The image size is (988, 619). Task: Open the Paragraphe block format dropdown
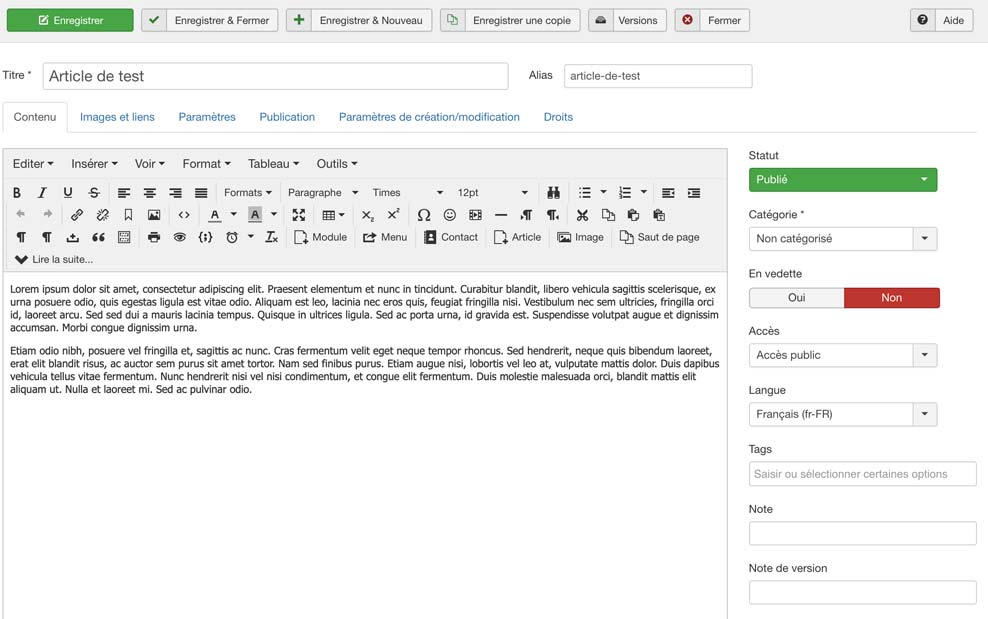point(323,193)
